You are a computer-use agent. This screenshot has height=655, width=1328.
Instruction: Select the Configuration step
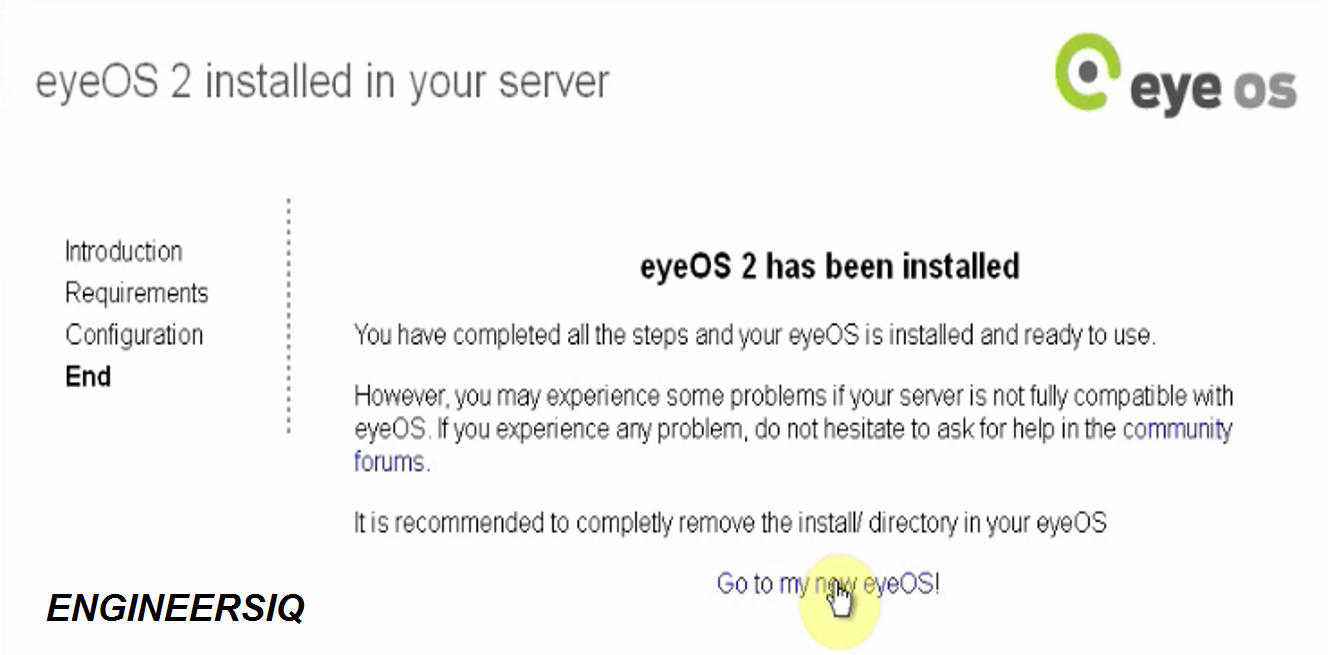click(133, 334)
